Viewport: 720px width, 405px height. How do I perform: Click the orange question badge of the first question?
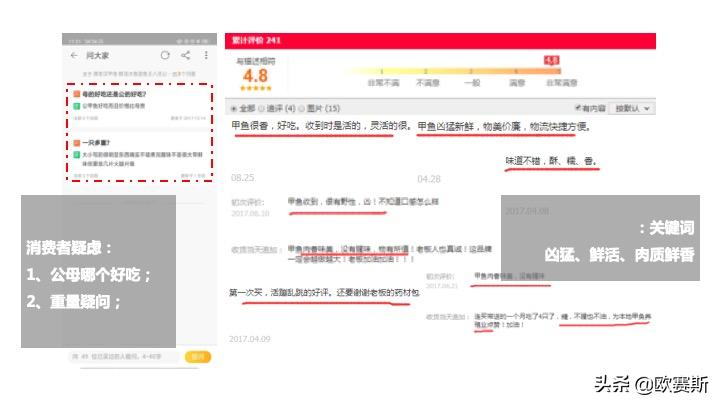pyautogui.click(x=77, y=94)
